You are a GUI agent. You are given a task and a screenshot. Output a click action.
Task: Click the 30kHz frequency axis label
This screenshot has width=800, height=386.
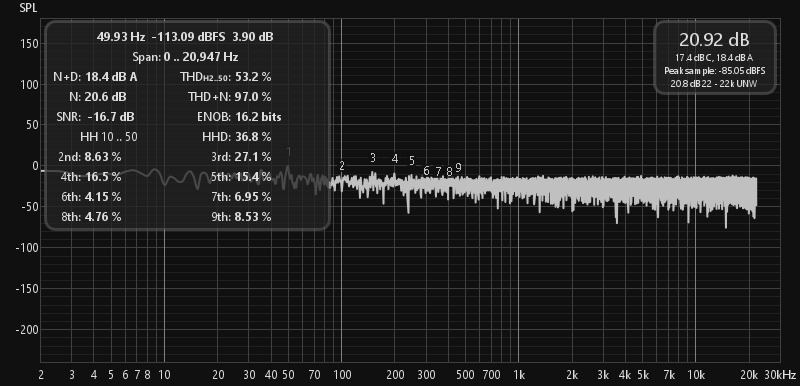tap(780, 376)
